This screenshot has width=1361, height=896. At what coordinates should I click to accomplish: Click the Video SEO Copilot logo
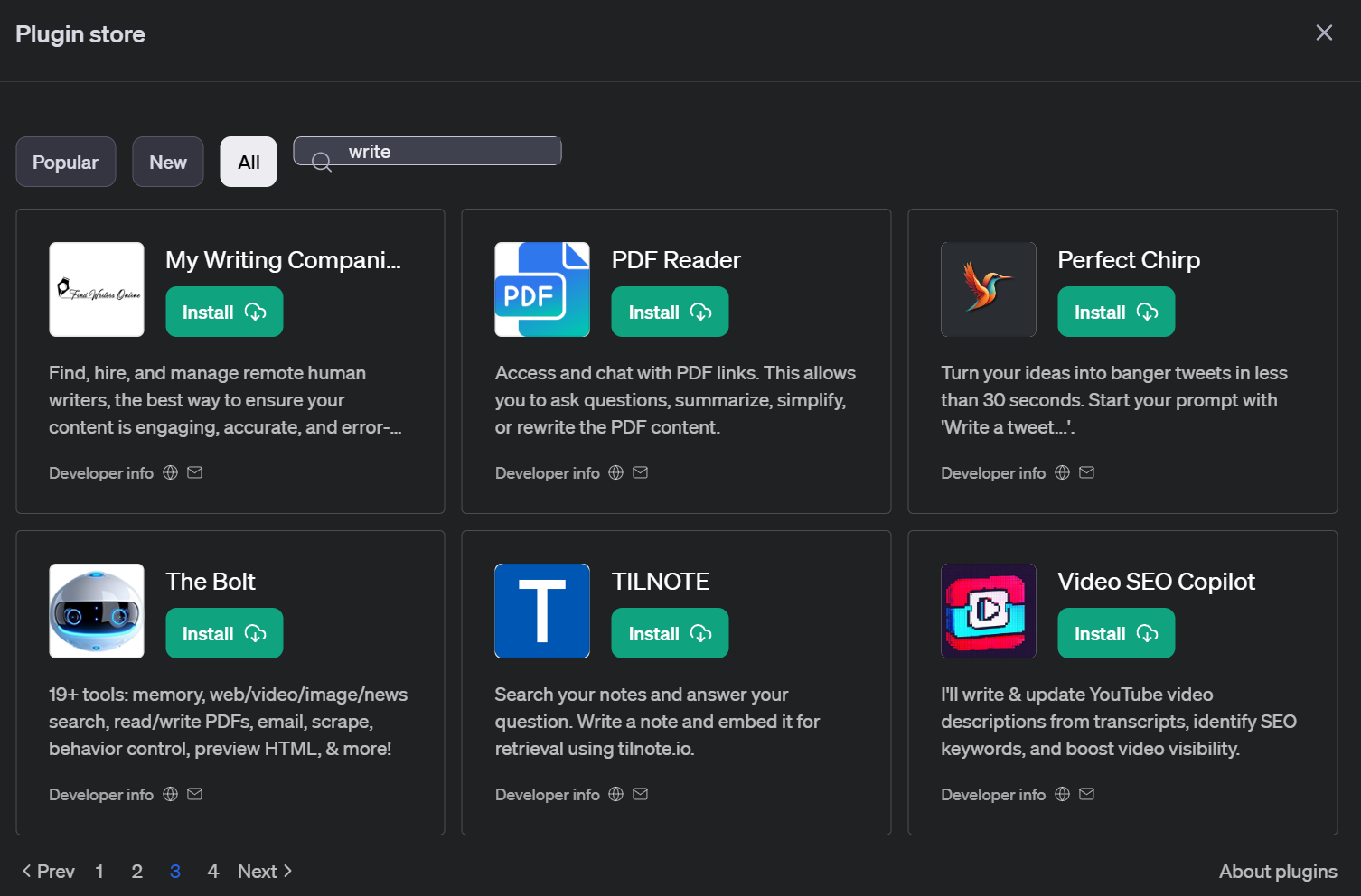(x=988, y=611)
